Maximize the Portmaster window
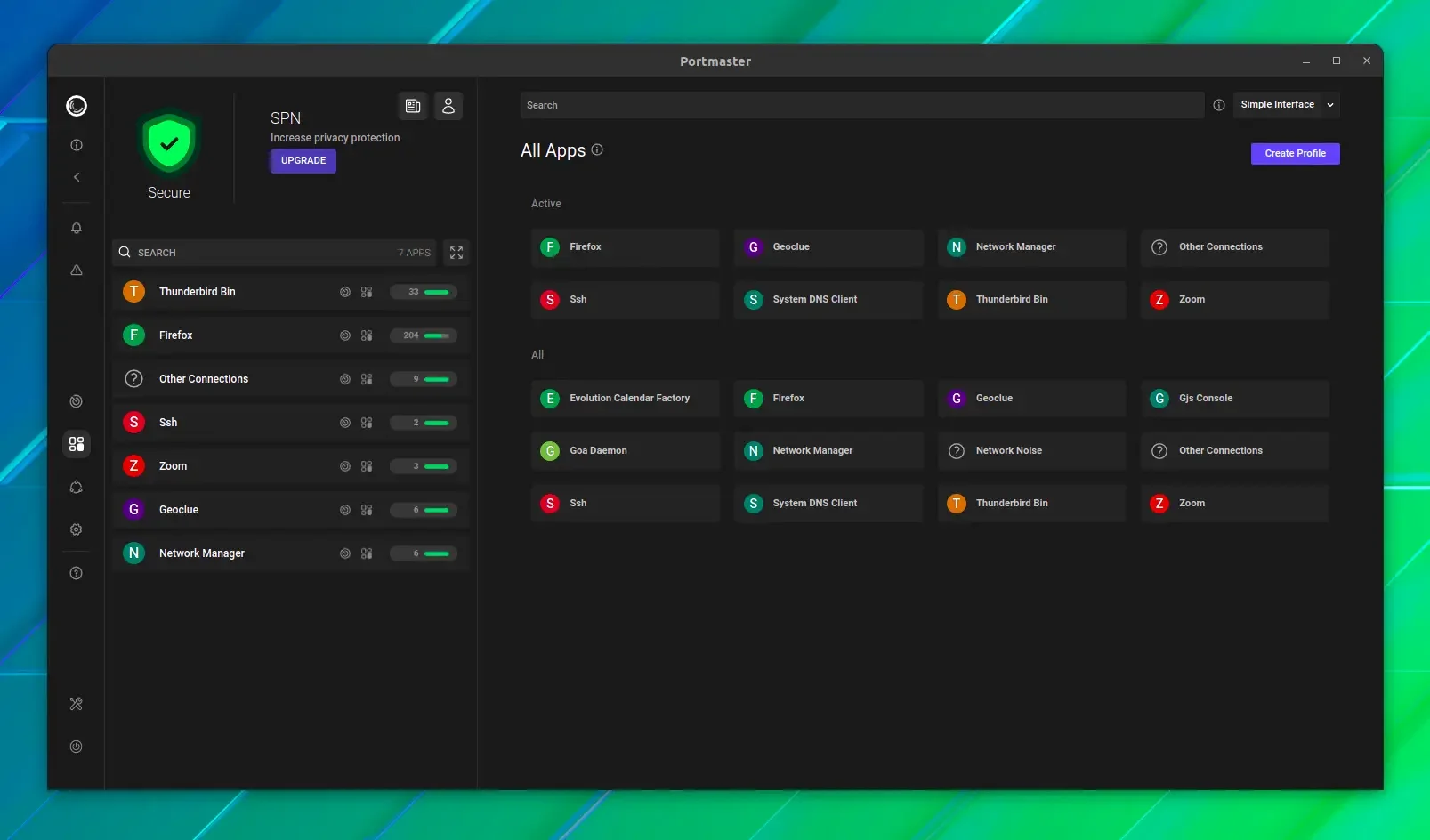This screenshot has width=1430, height=840. point(1337,61)
